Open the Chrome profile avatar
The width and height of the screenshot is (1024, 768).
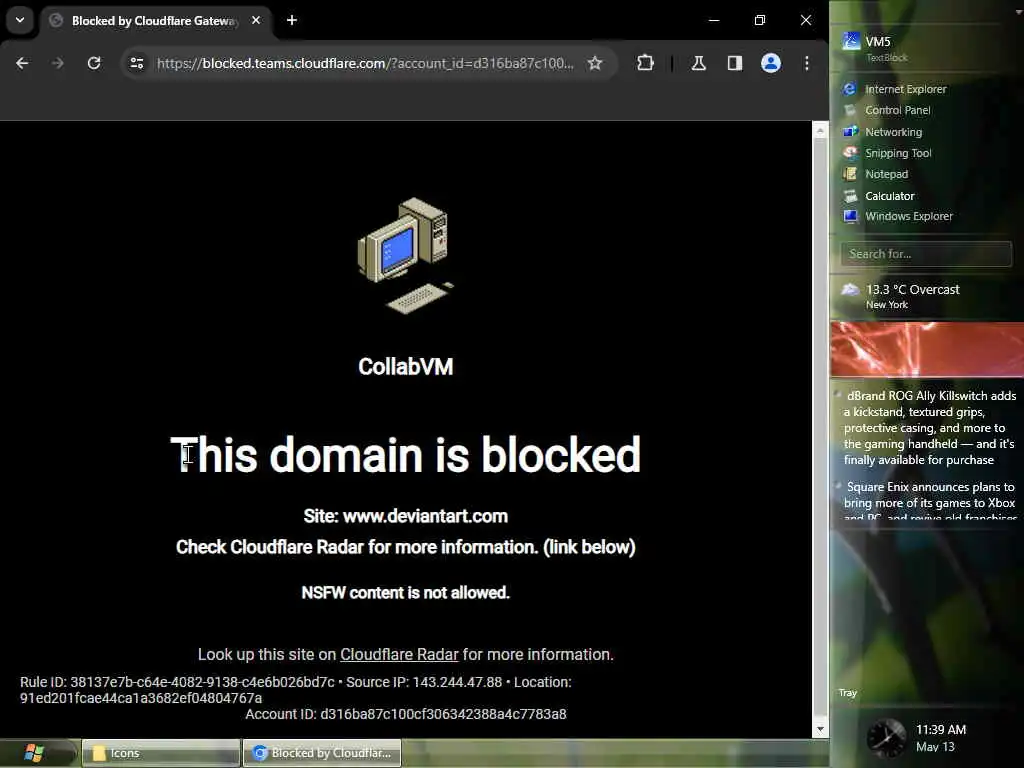[x=771, y=63]
